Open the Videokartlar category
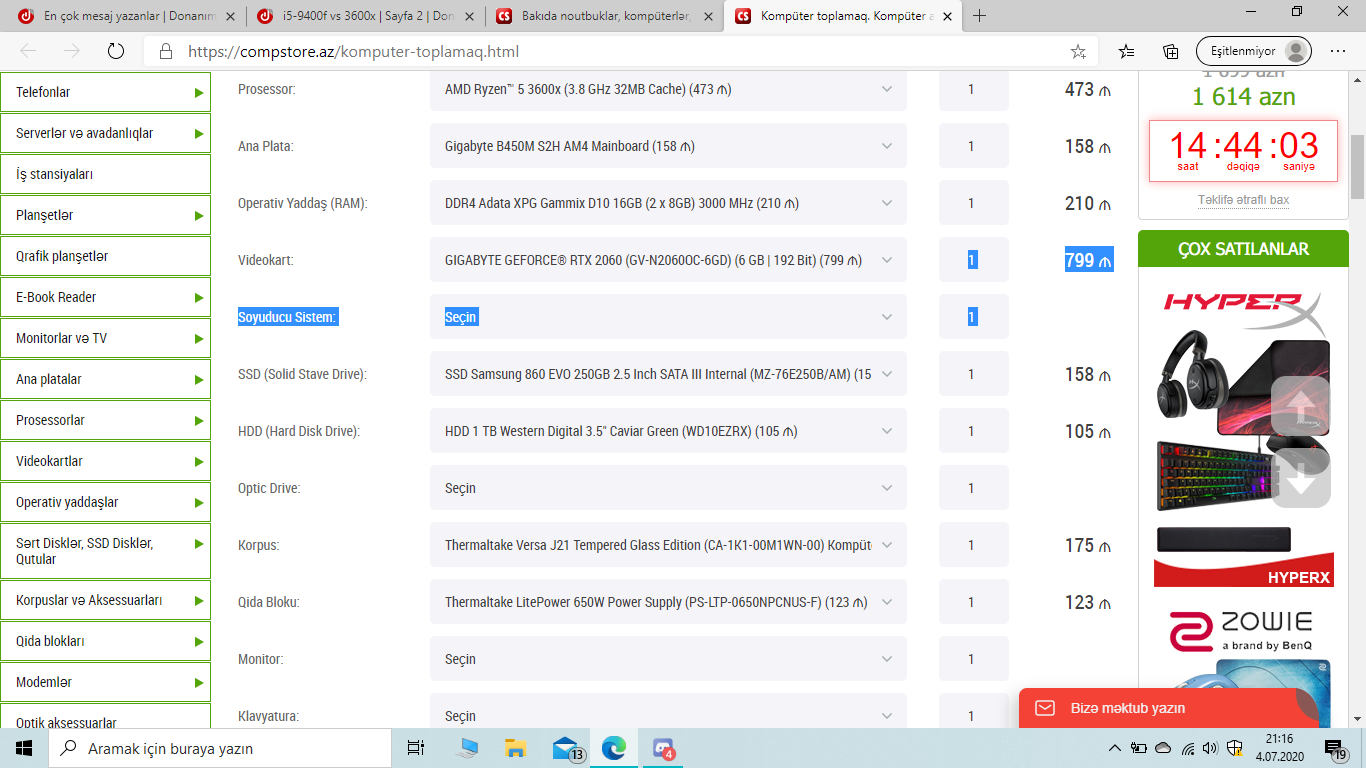Viewport: 1366px width, 768px height. (x=105, y=461)
